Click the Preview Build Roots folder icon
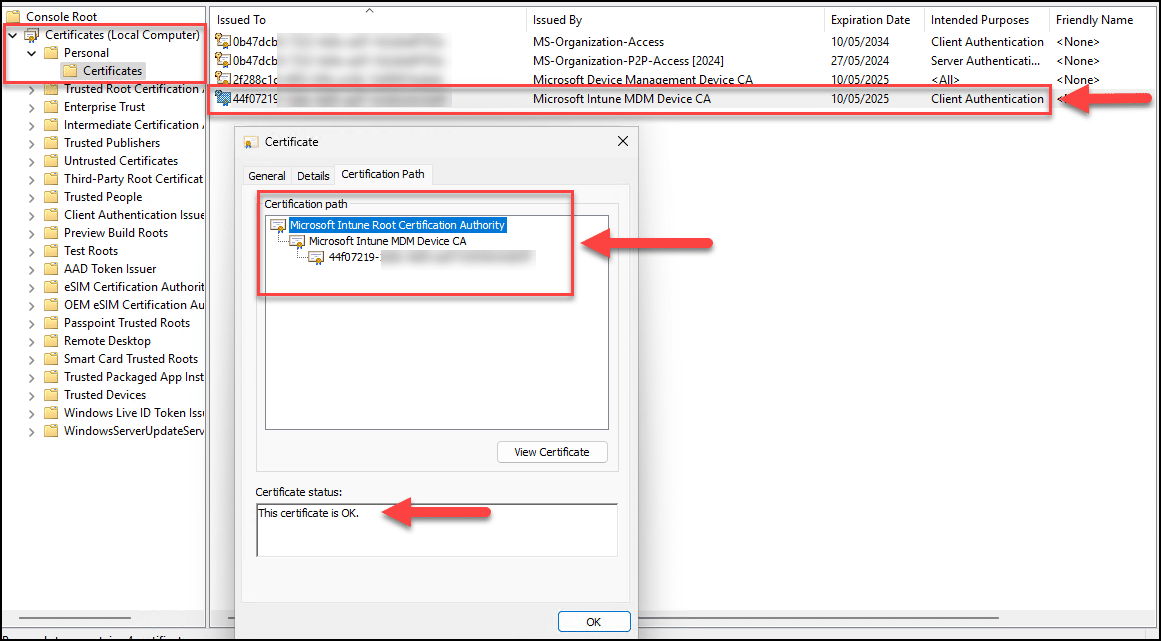 51,232
